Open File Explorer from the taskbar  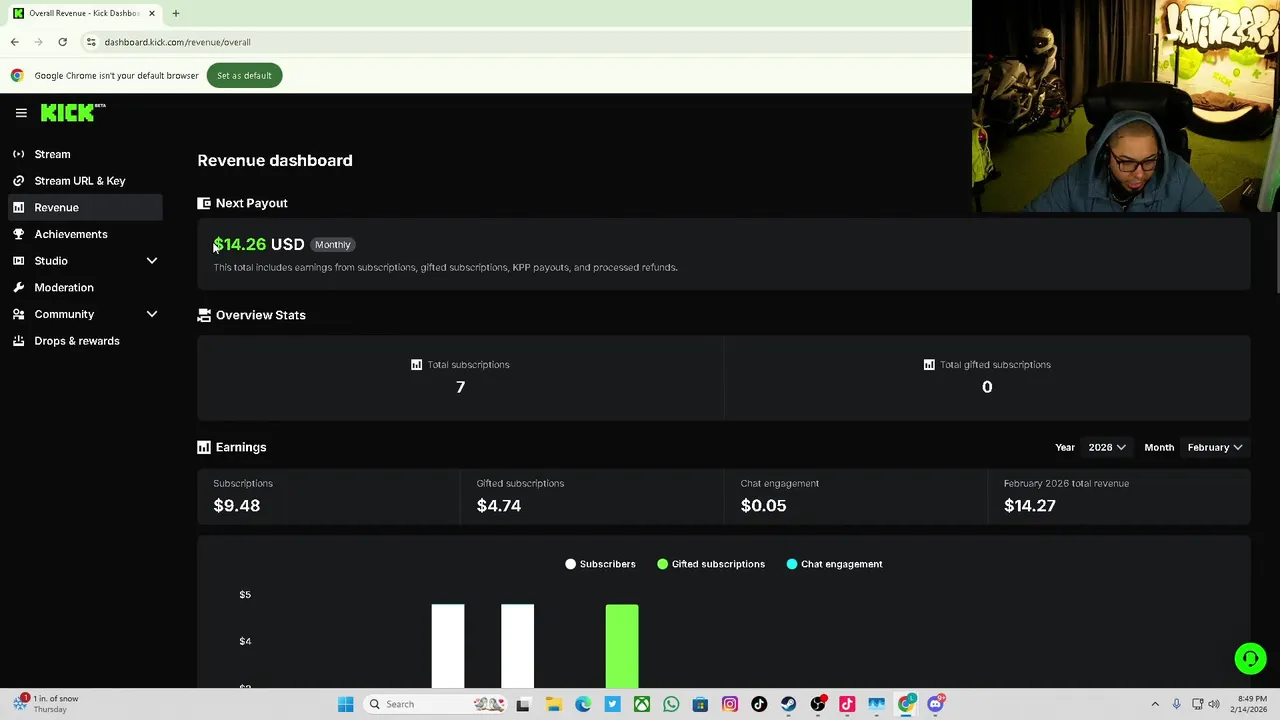553,704
